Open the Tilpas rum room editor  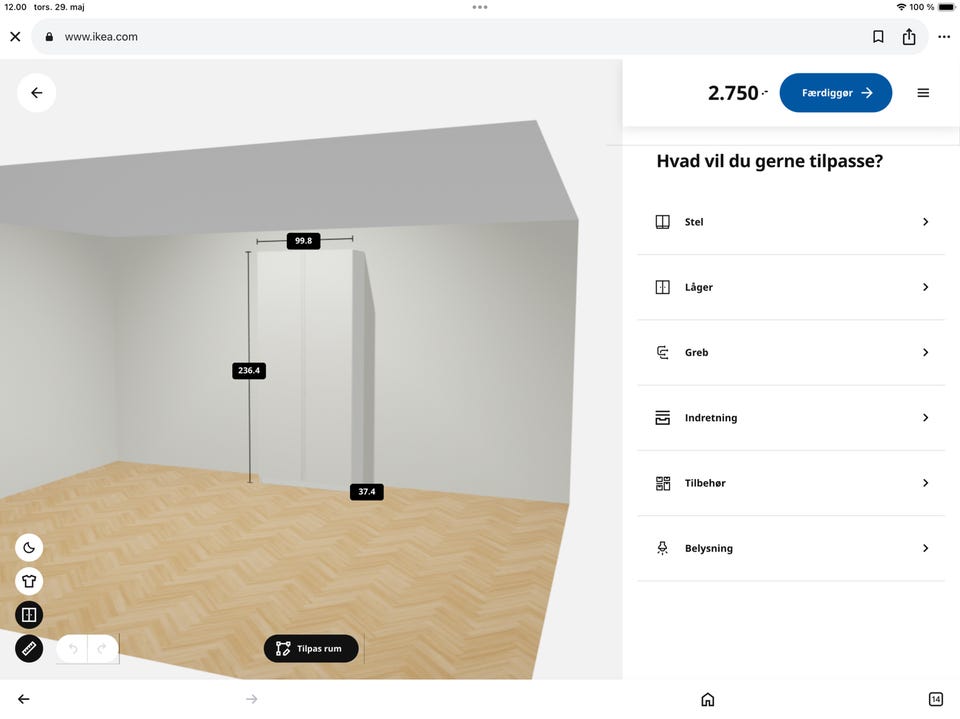tap(311, 649)
